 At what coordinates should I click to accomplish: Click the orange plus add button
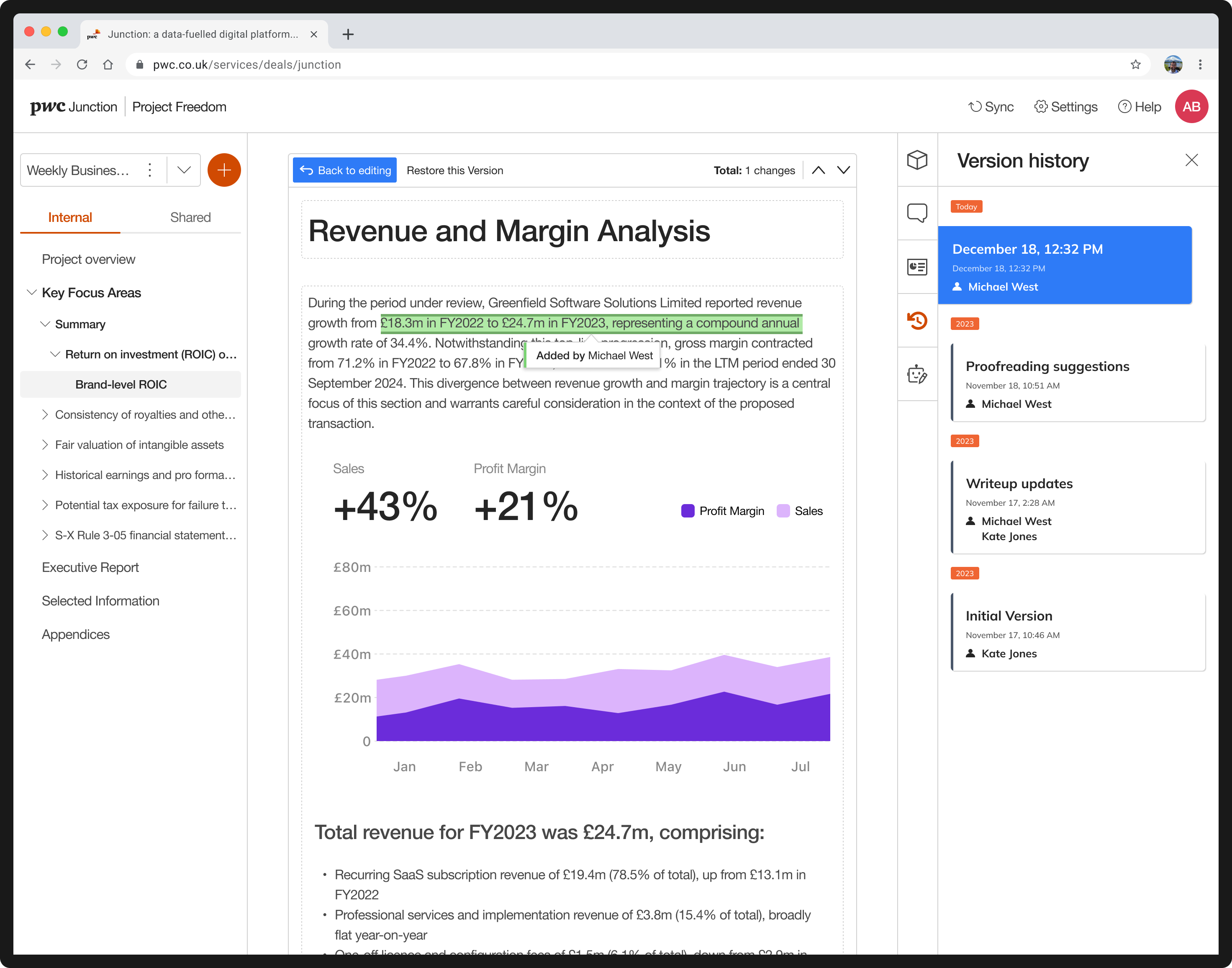[x=224, y=170]
